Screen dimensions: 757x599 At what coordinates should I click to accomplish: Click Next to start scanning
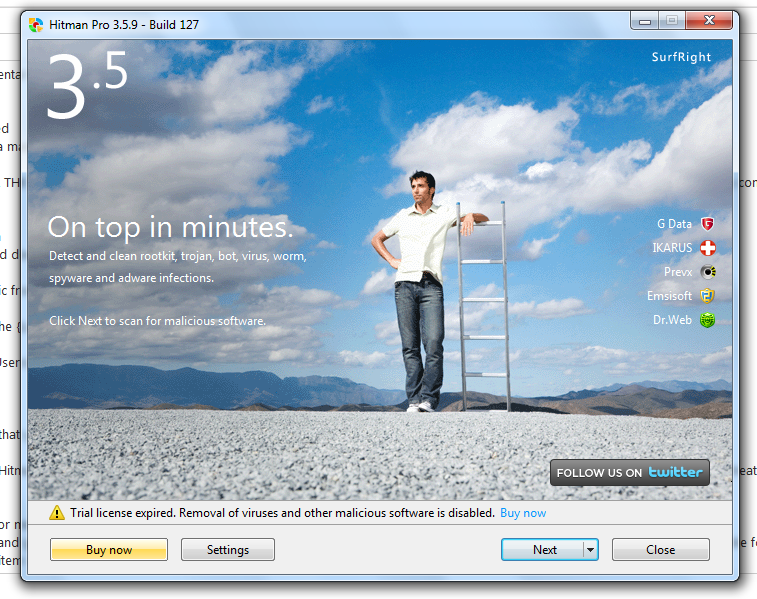click(544, 550)
